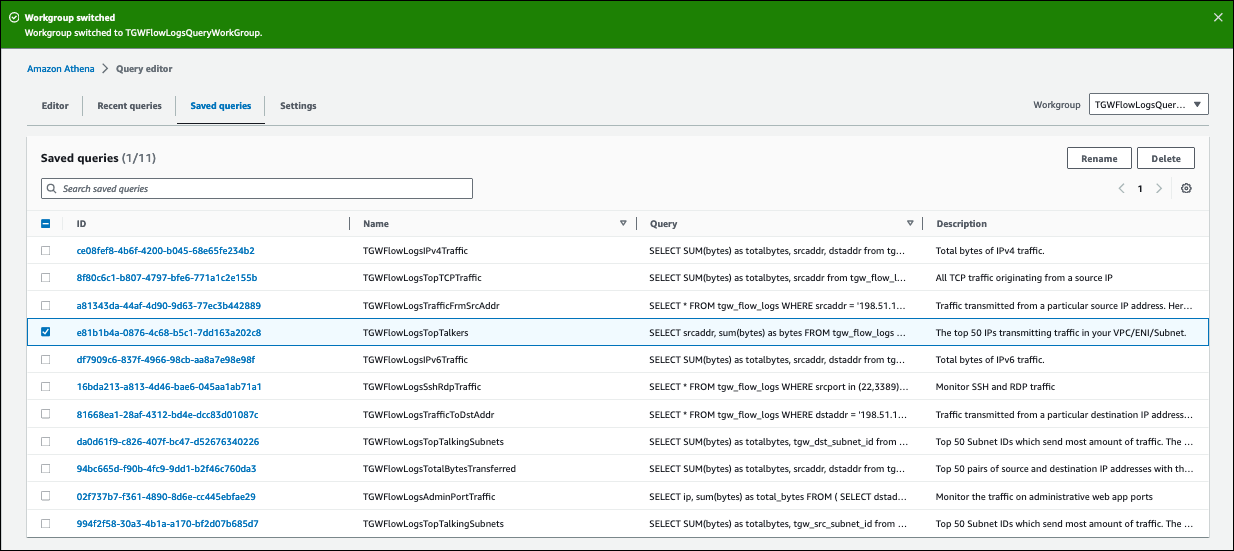Screen dimensions: 1234x551
Task: Click the Query editor breadcrumb text
Action: point(144,68)
